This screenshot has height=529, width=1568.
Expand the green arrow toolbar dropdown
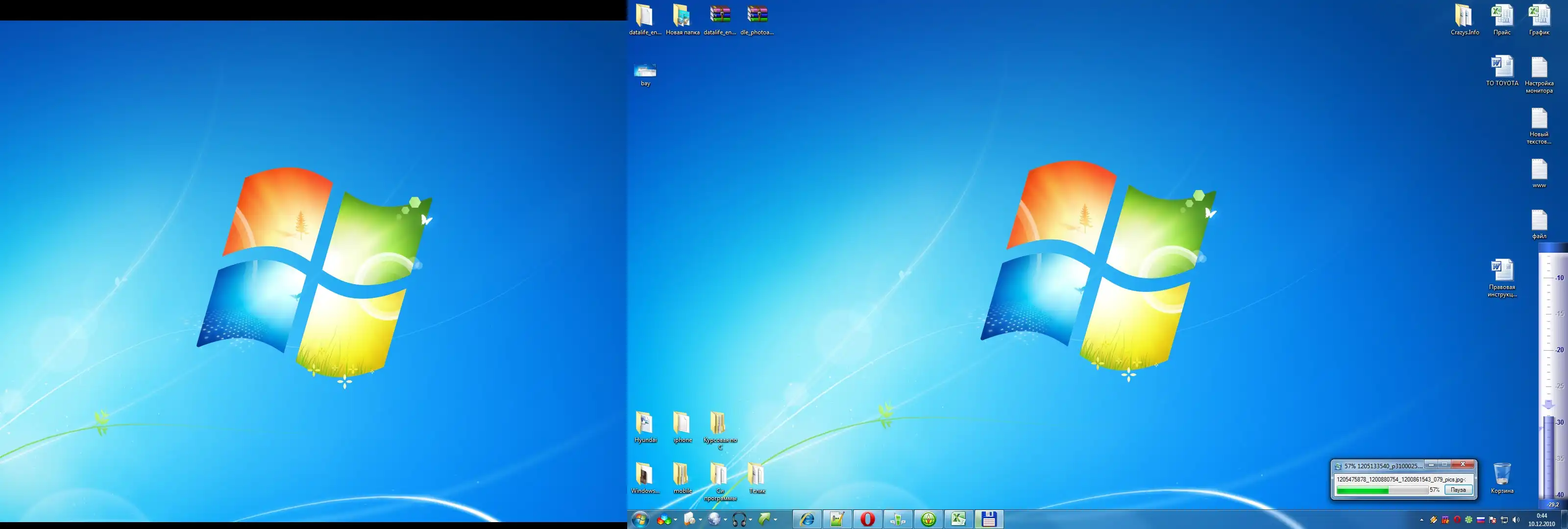[776, 520]
